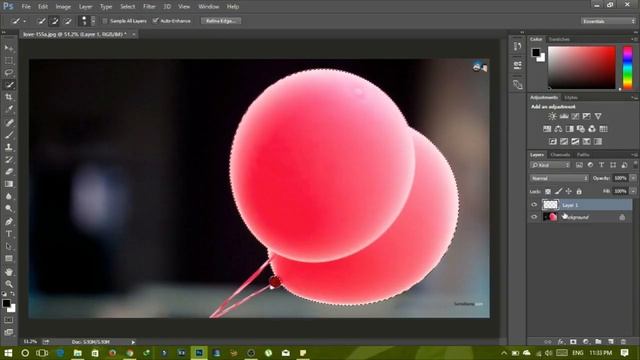
Task: Switch to the Styles tab
Action: [x=571, y=98]
